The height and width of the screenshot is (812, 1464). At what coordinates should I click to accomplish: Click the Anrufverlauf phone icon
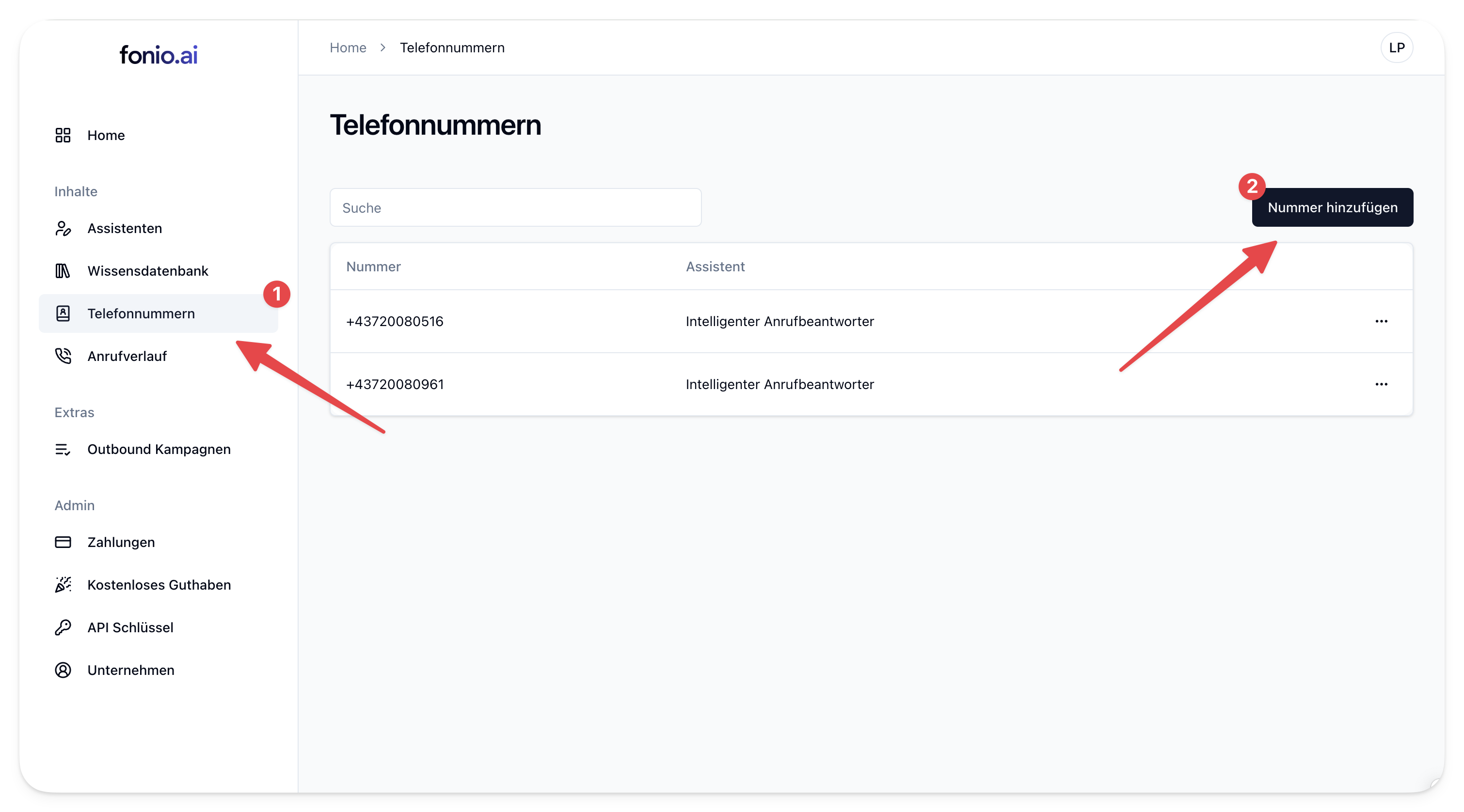click(63, 356)
